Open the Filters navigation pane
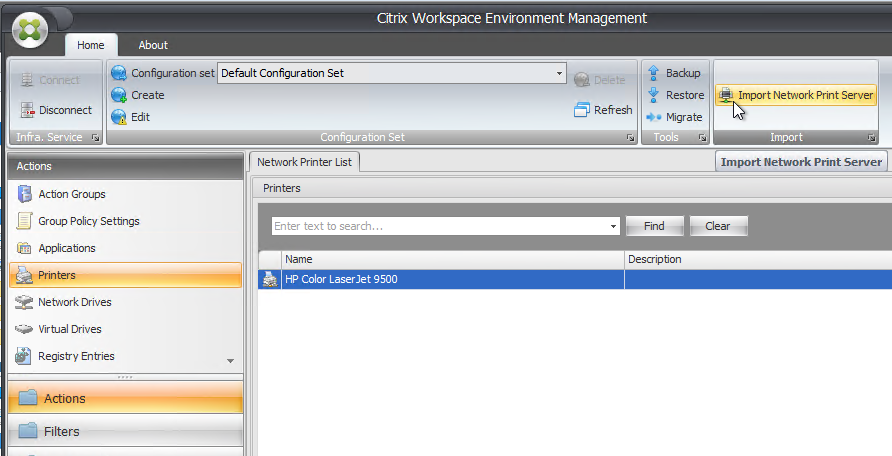Screen dimensions: 892x456 pyautogui.click(x=125, y=430)
